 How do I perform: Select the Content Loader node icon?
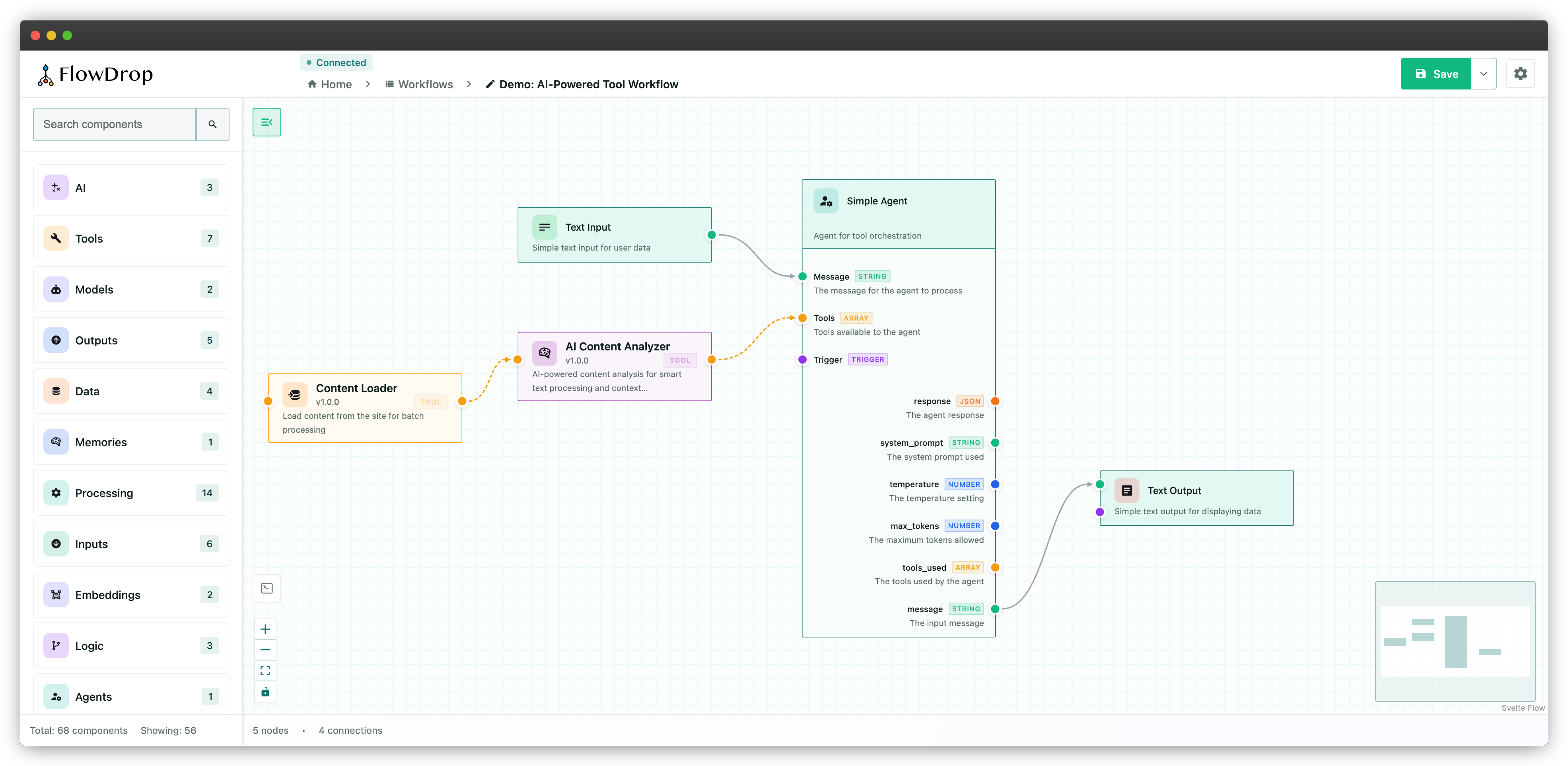point(295,394)
